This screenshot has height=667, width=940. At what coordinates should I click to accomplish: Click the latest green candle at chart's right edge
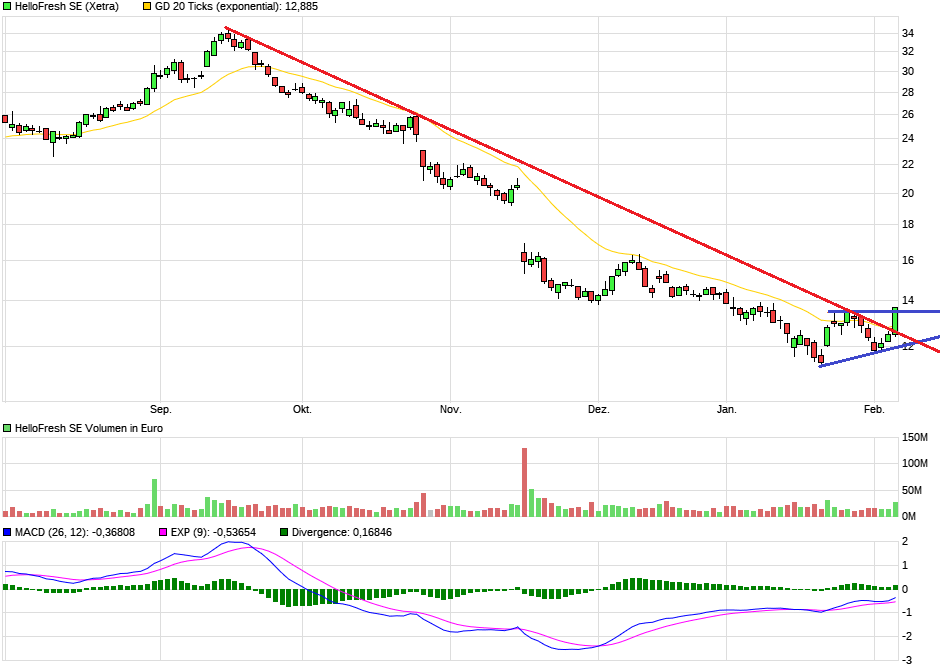[x=895, y=319]
